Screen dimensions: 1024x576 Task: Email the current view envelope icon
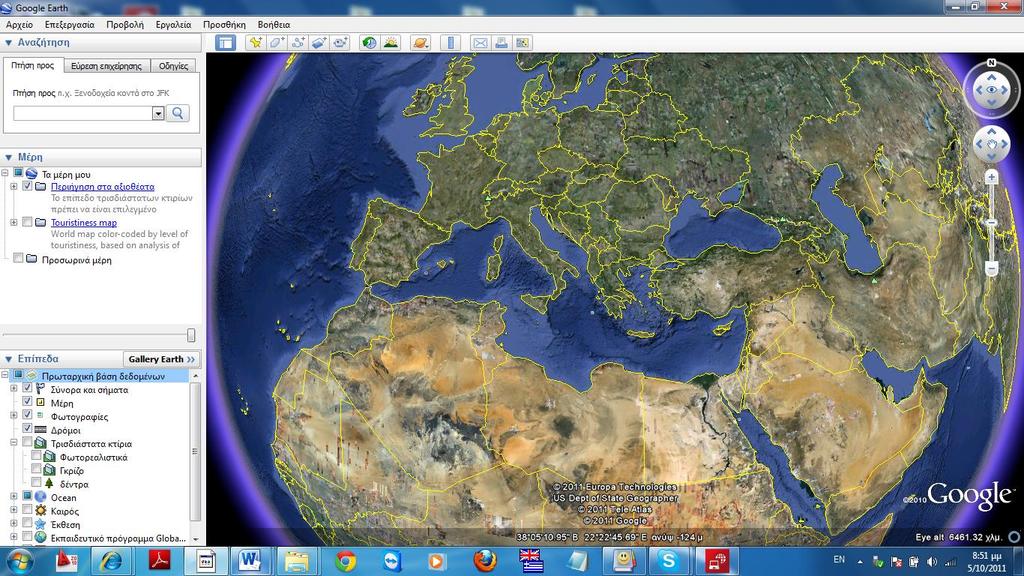pos(480,43)
